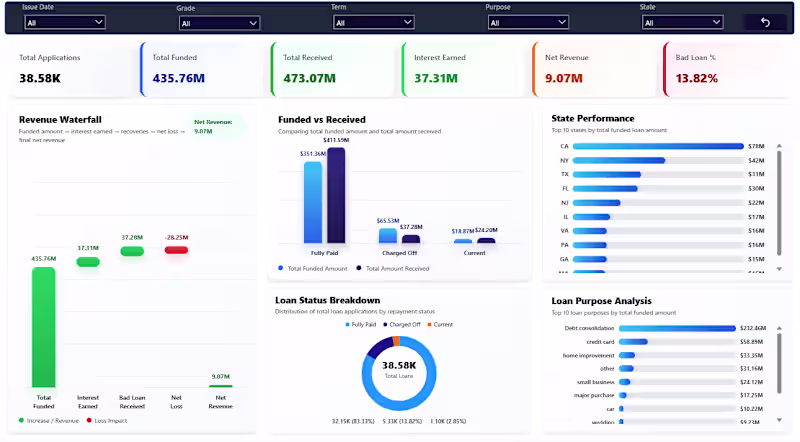Image resolution: width=800 pixels, height=442 pixels.
Task: Click the Loan Purpose Analysis scrollbar
Action: click(779, 363)
